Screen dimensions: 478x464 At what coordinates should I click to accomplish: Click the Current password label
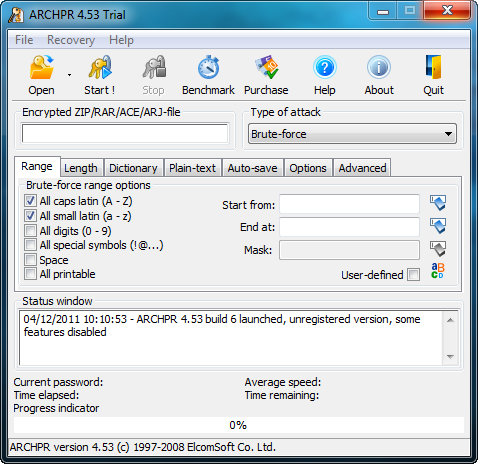pyautogui.click(x=58, y=382)
